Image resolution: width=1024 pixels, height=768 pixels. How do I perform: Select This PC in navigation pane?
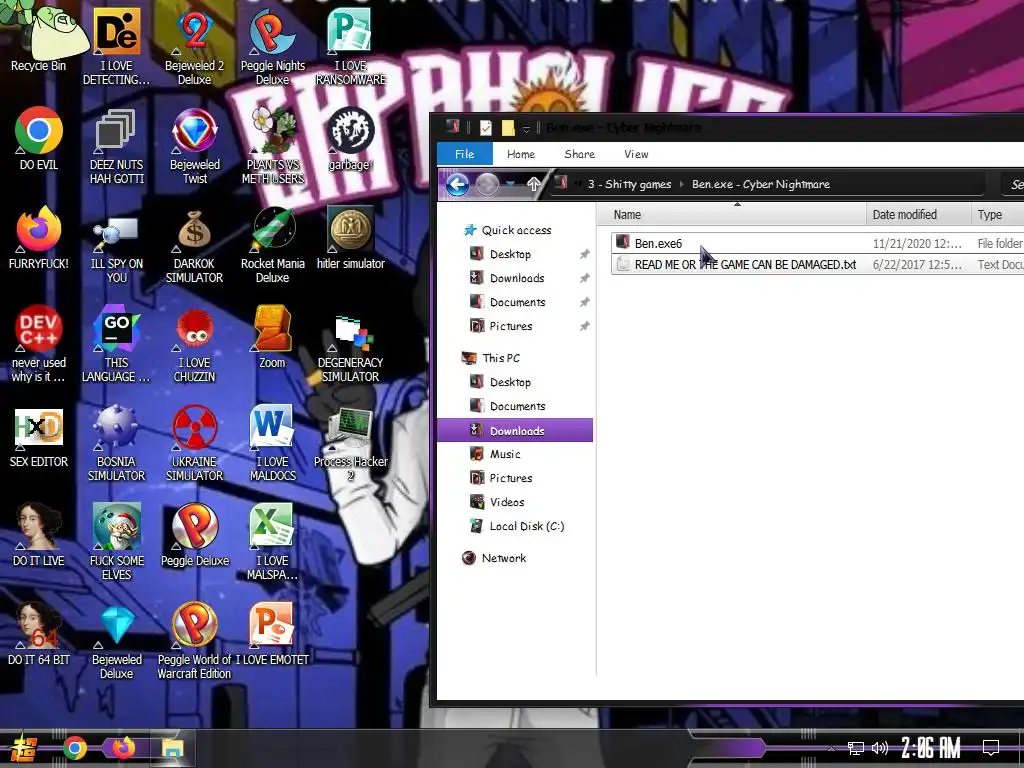(x=491, y=358)
